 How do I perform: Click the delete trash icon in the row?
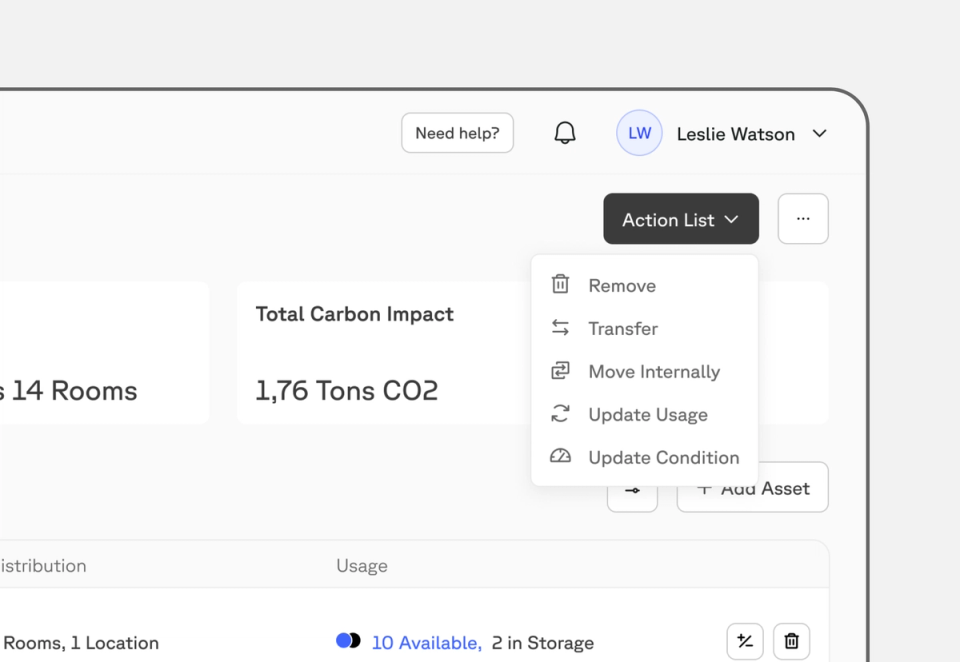[x=792, y=641]
